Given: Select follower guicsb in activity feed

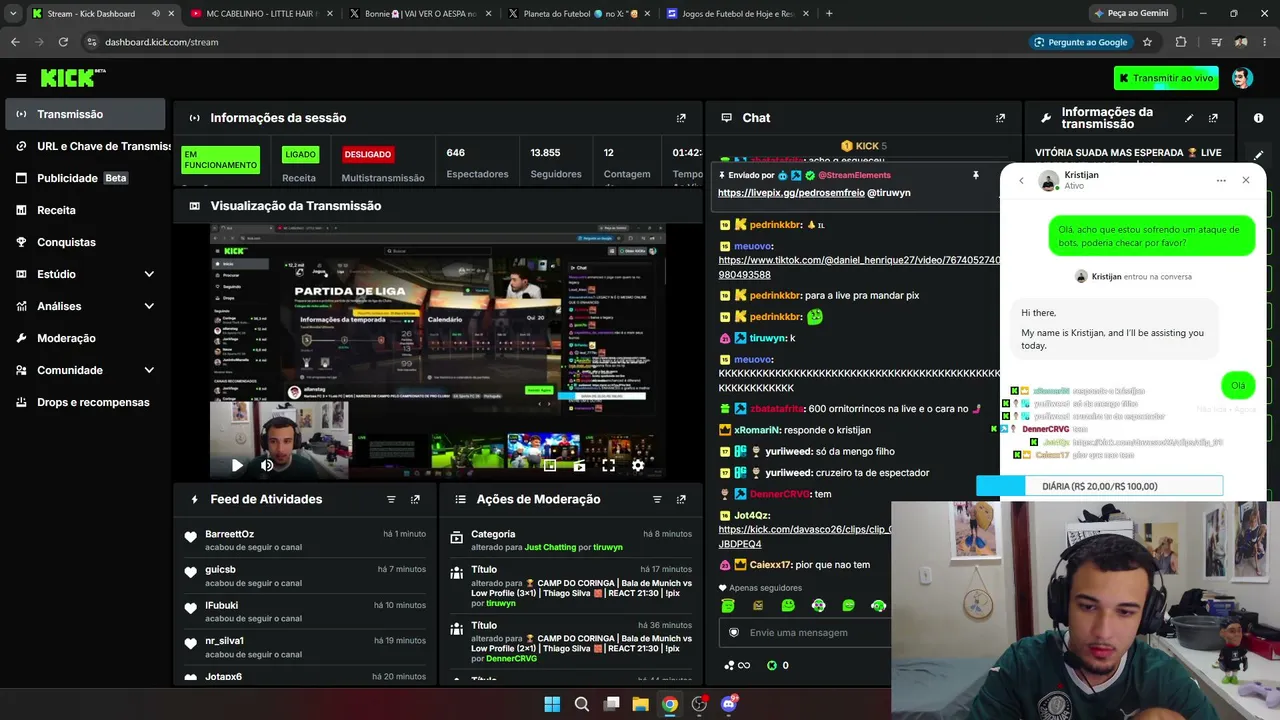Looking at the screenshot, I should pos(220,570).
